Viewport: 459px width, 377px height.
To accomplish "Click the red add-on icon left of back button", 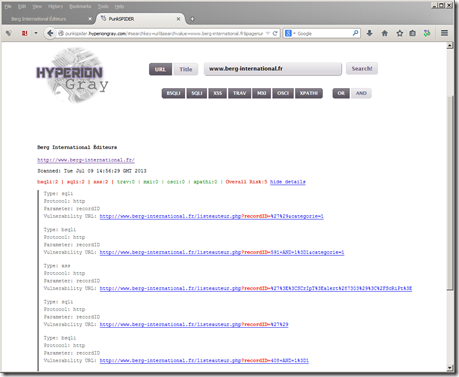I will coord(24,33).
